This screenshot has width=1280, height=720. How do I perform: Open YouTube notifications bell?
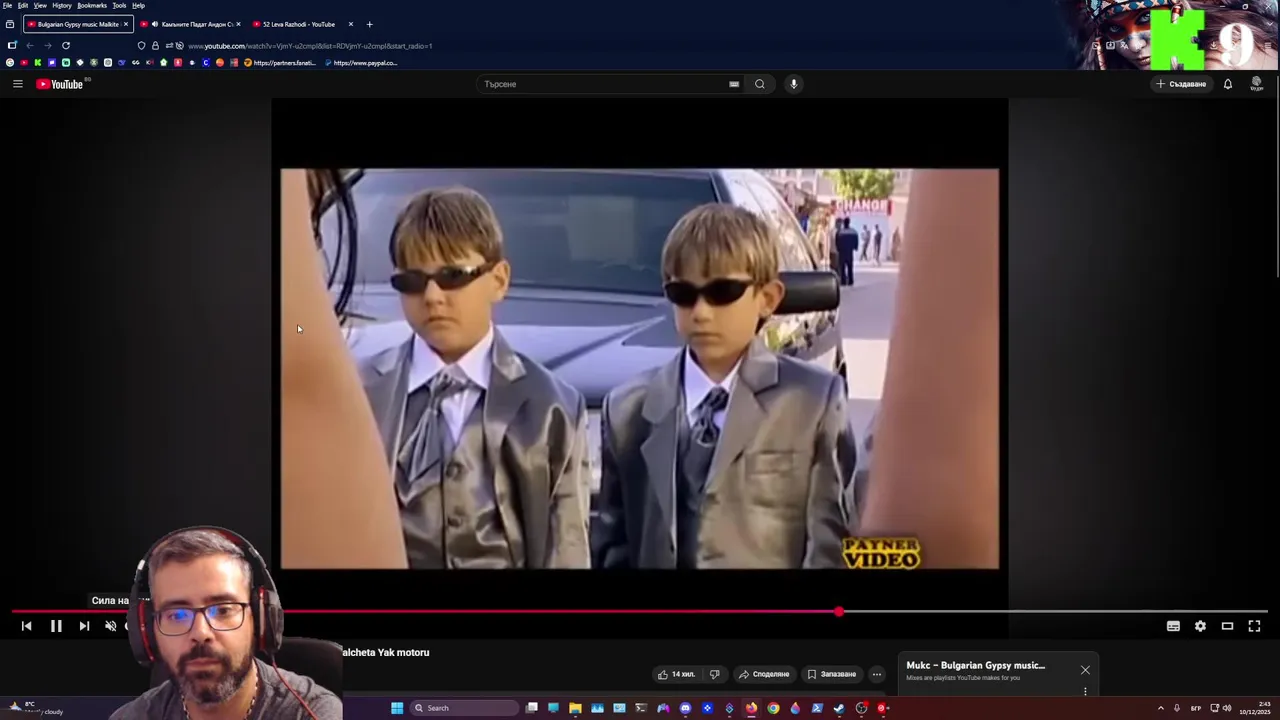pyautogui.click(x=1228, y=84)
